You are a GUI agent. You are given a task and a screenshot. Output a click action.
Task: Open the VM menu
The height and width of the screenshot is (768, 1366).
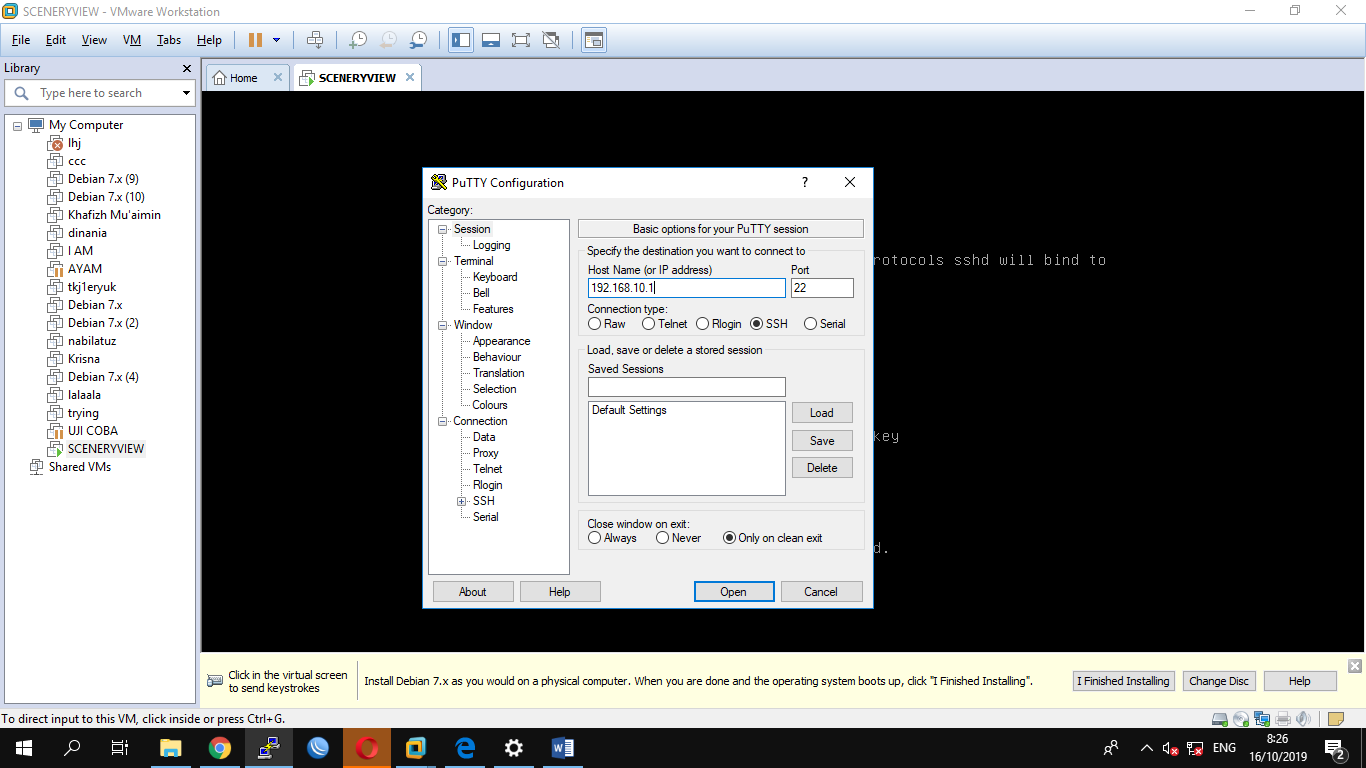click(x=132, y=40)
